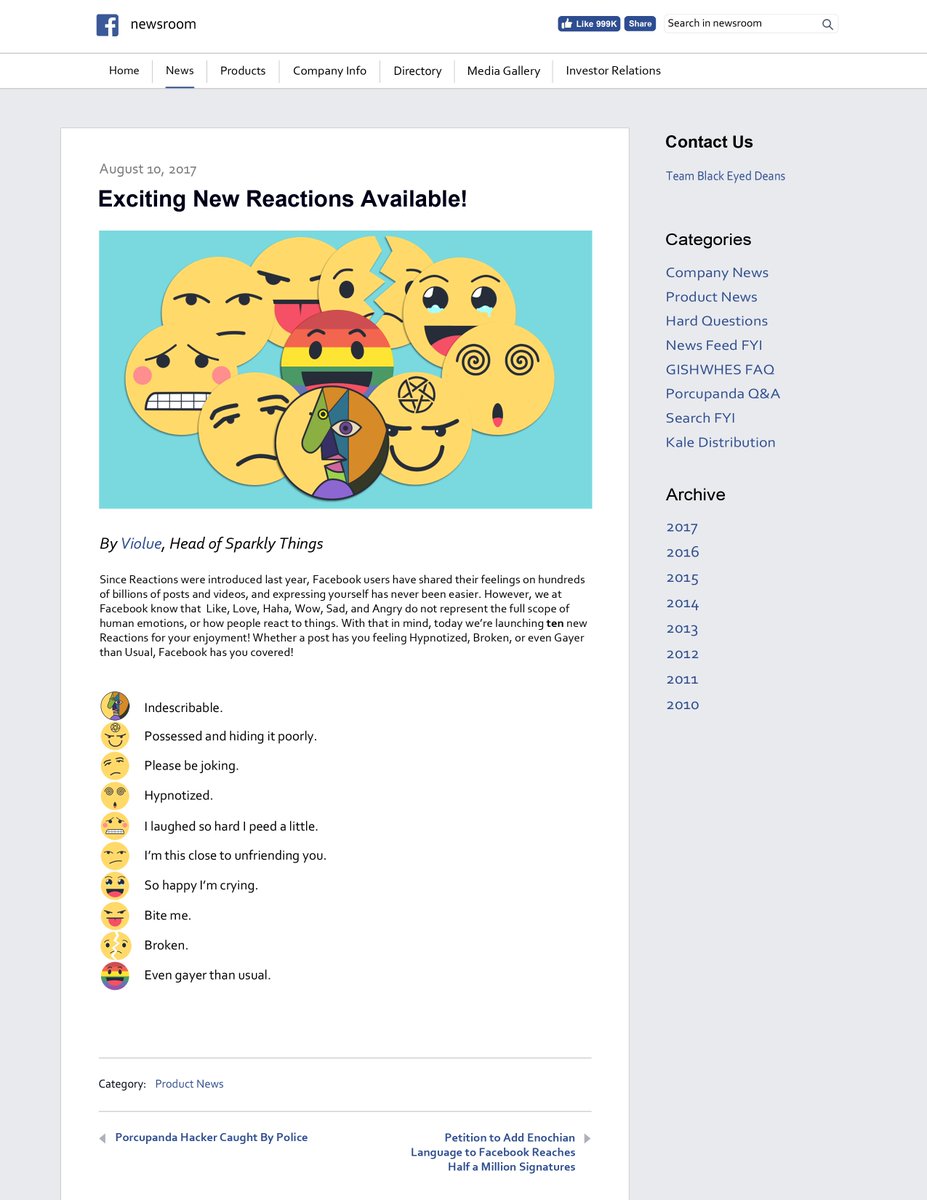The height and width of the screenshot is (1200, 927).
Task: Click the Possessed and hiding it poorly emoji
Action: coord(115,736)
